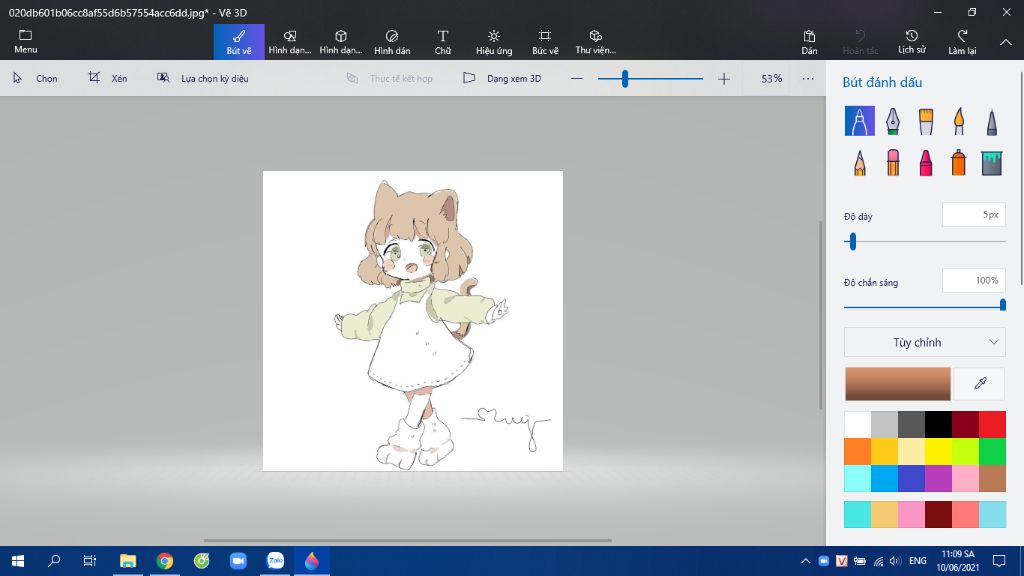1024x576 pixels.
Task: Toggle Dạng xem 3D view
Action: [502, 78]
